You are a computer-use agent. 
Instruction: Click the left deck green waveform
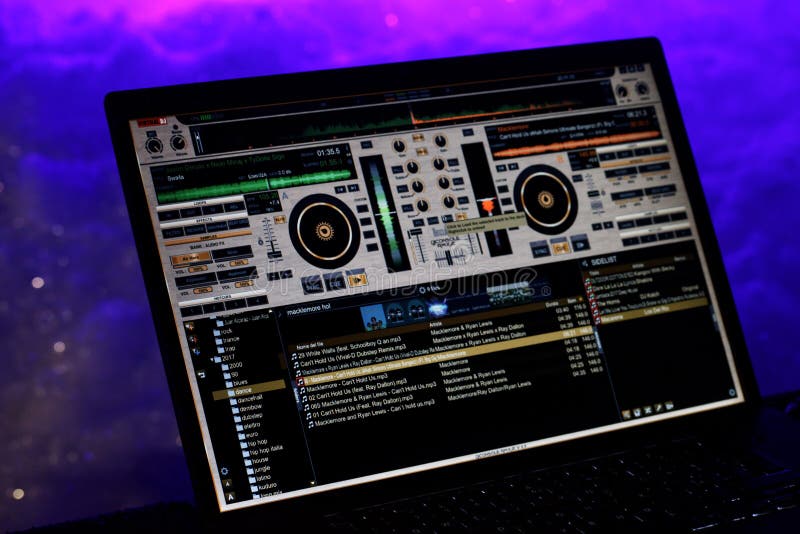[255, 188]
